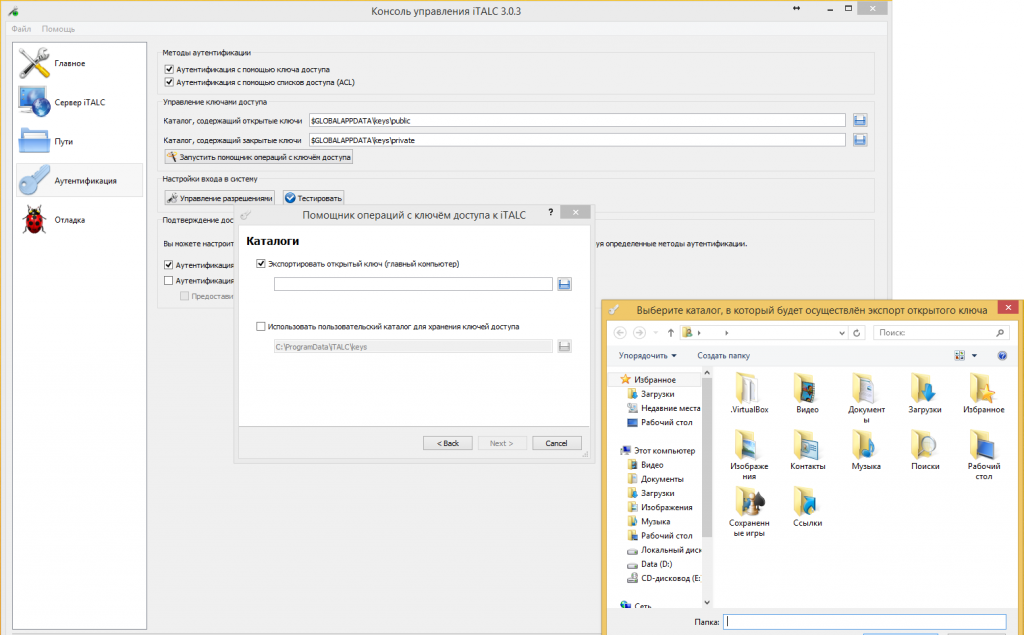This screenshot has height=635, width=1024.
Task: Expand the Упорядочить dropdown
Action: click(x=647, y=355)
